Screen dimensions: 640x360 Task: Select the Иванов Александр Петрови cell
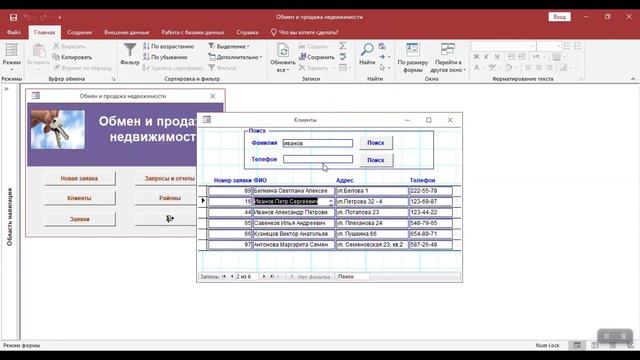point(293,212)
